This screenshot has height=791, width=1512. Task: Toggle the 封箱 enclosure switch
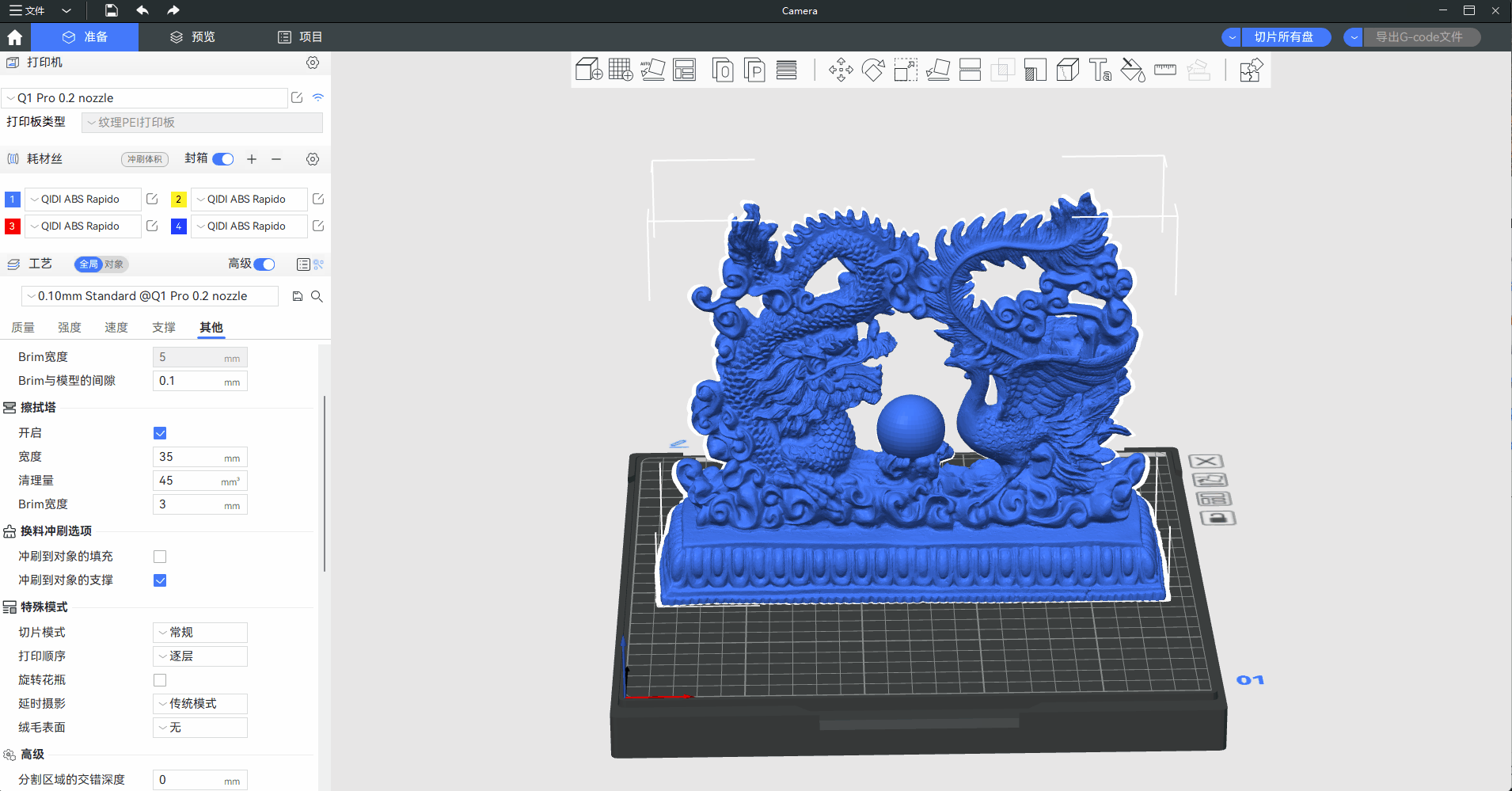pyautogui.click(x=223, y=159)
